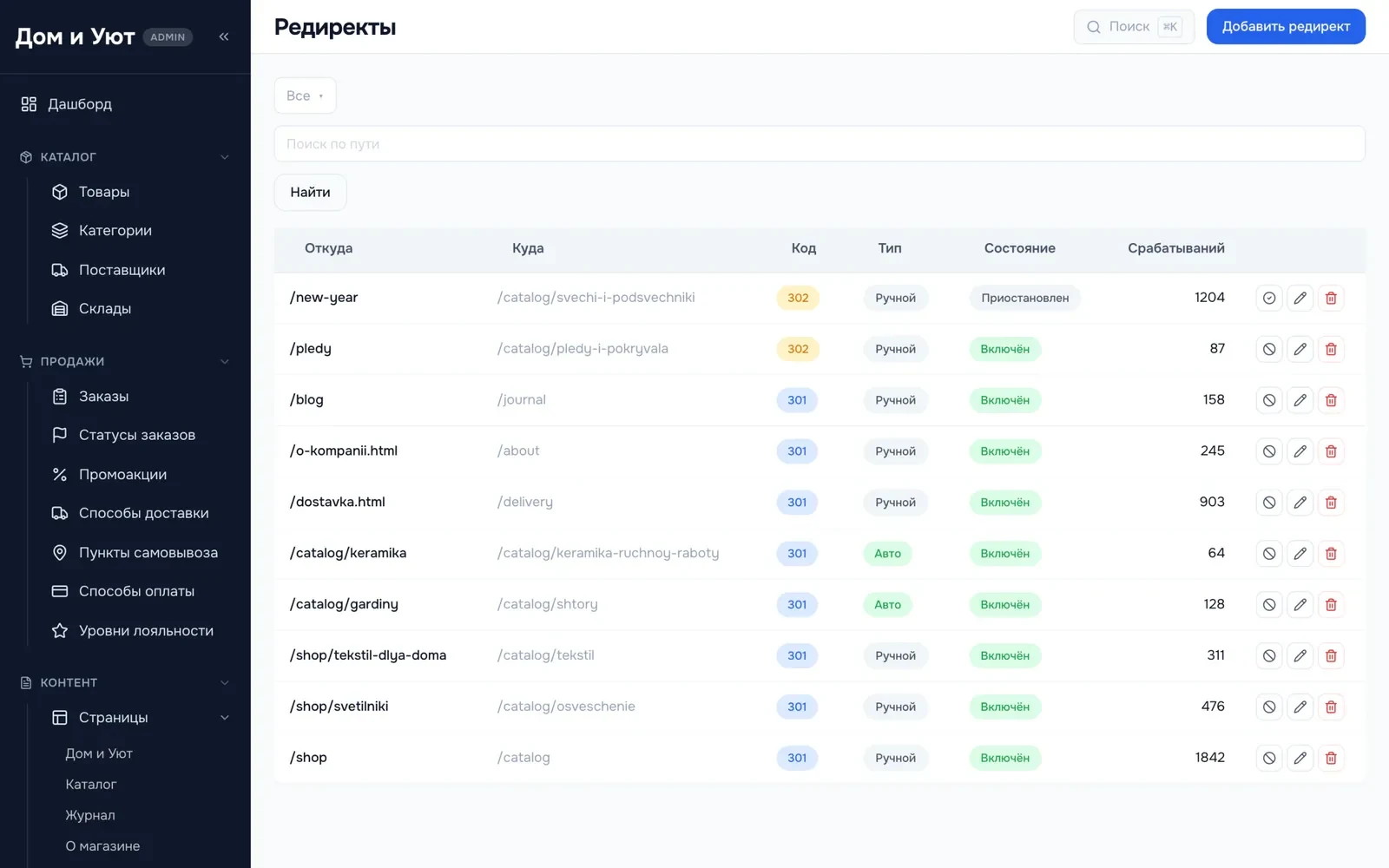Edit the /pledy redirect with pencil icon

click(1300, 349)
